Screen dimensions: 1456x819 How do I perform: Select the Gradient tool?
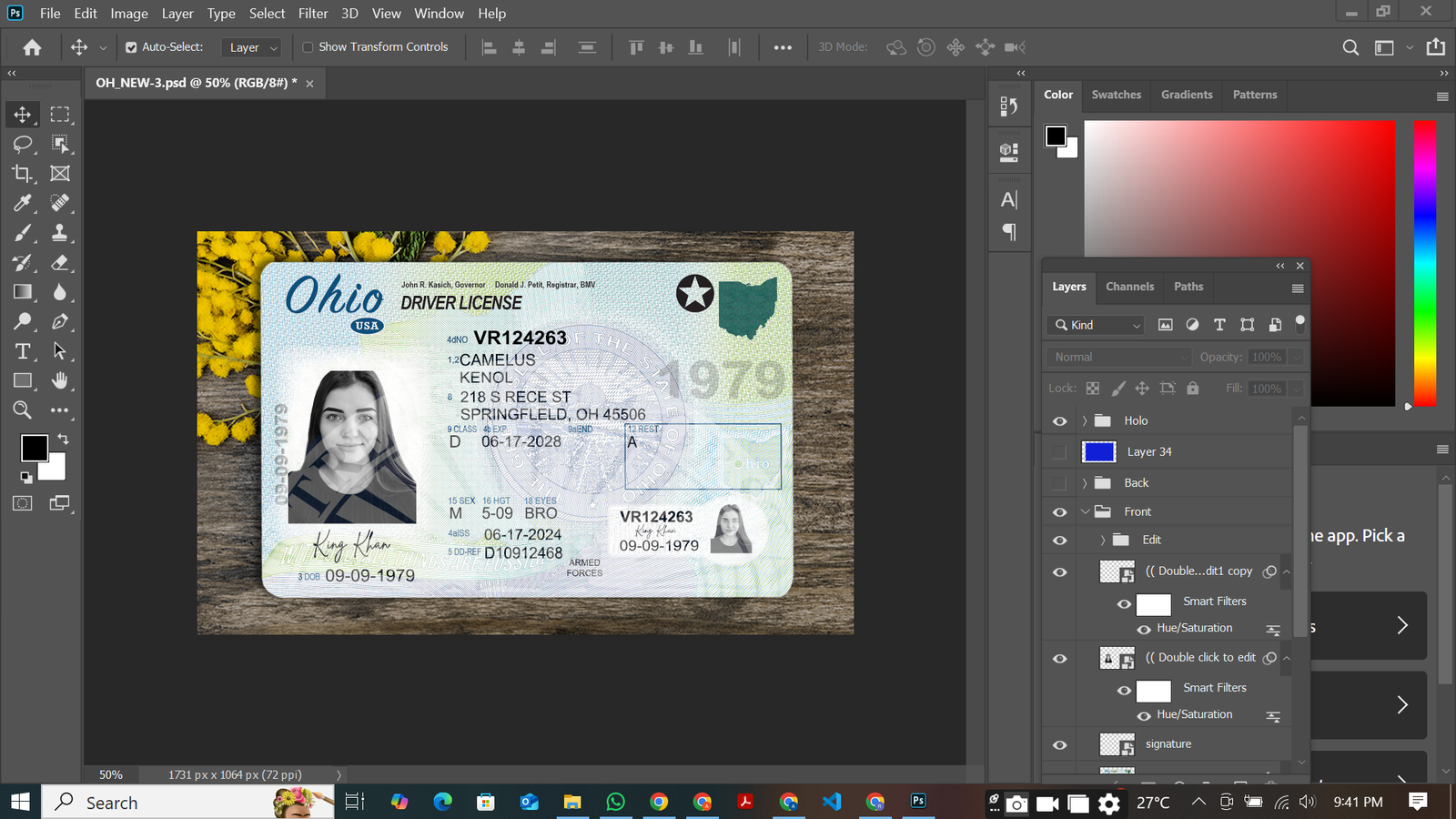pyautogui.click(x=23, y=292)
